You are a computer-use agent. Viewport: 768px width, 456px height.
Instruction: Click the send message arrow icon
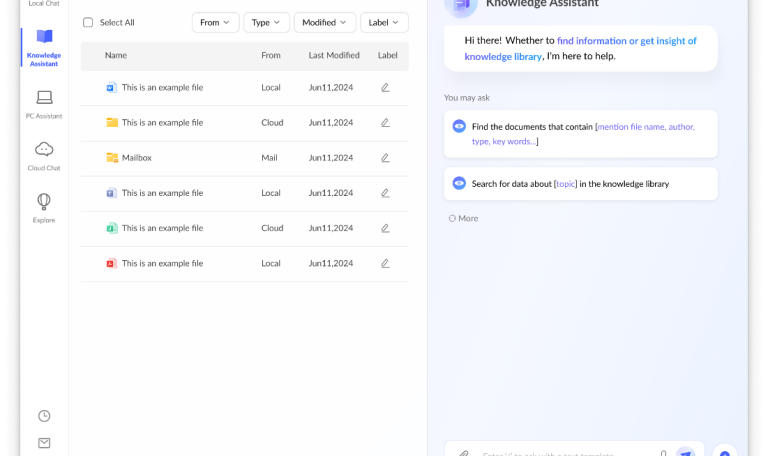pyautogui.click(x=685, y=452)
